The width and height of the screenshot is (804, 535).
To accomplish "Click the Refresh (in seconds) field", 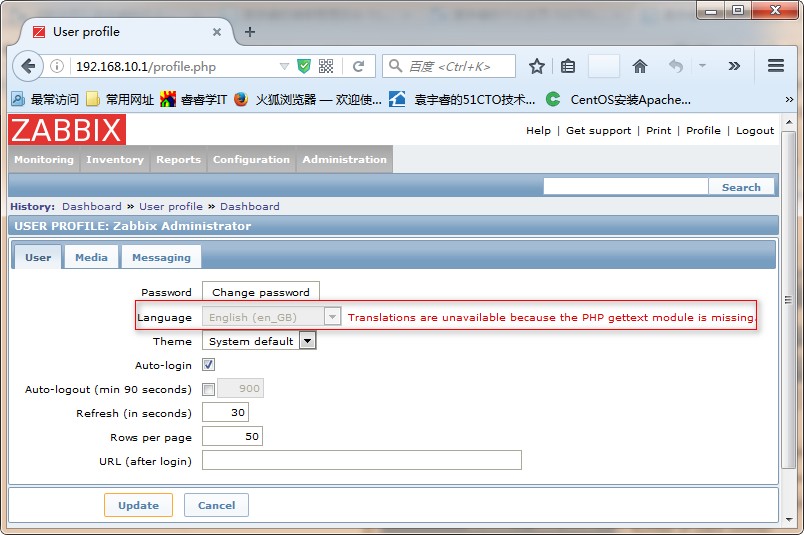I will 225,412.
